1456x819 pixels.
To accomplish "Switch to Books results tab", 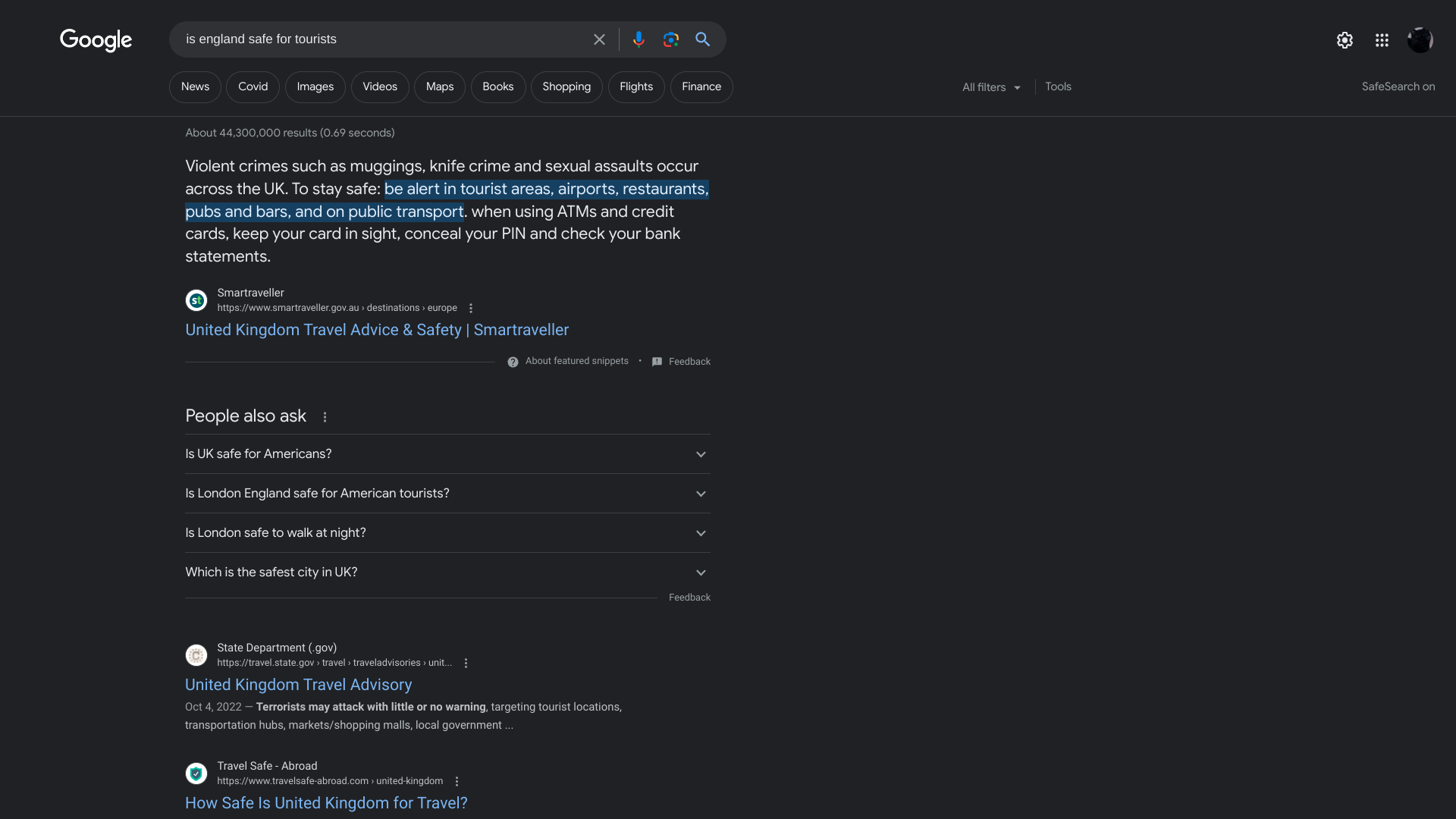I will [x=498, y=87].
